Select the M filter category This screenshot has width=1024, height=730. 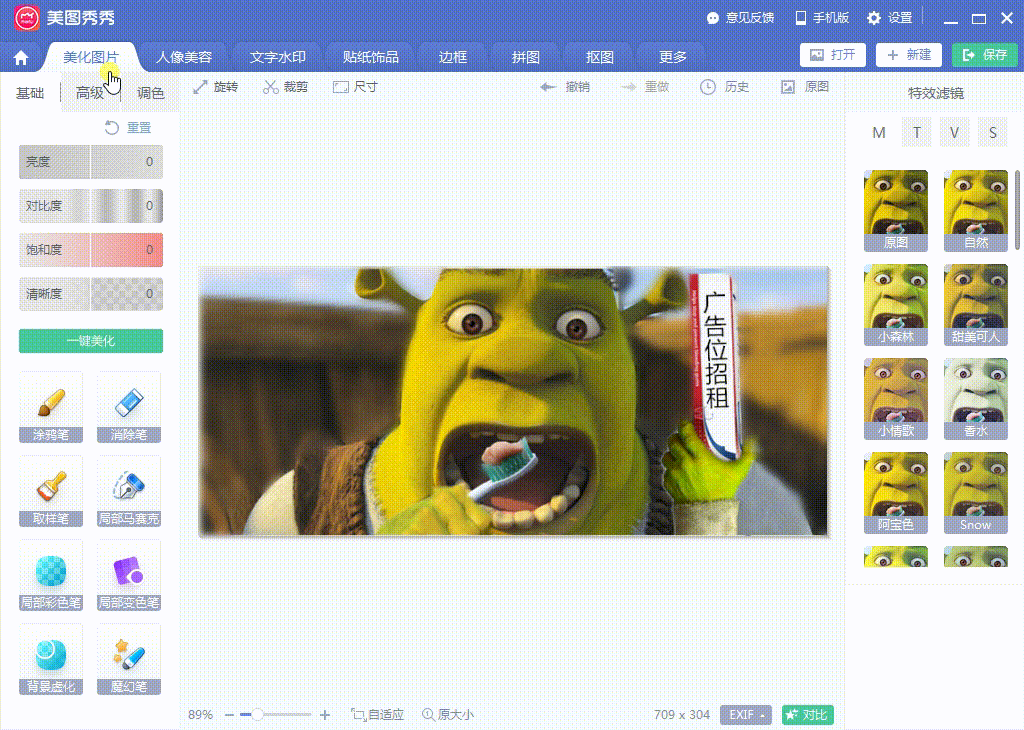tap(879, 133)
